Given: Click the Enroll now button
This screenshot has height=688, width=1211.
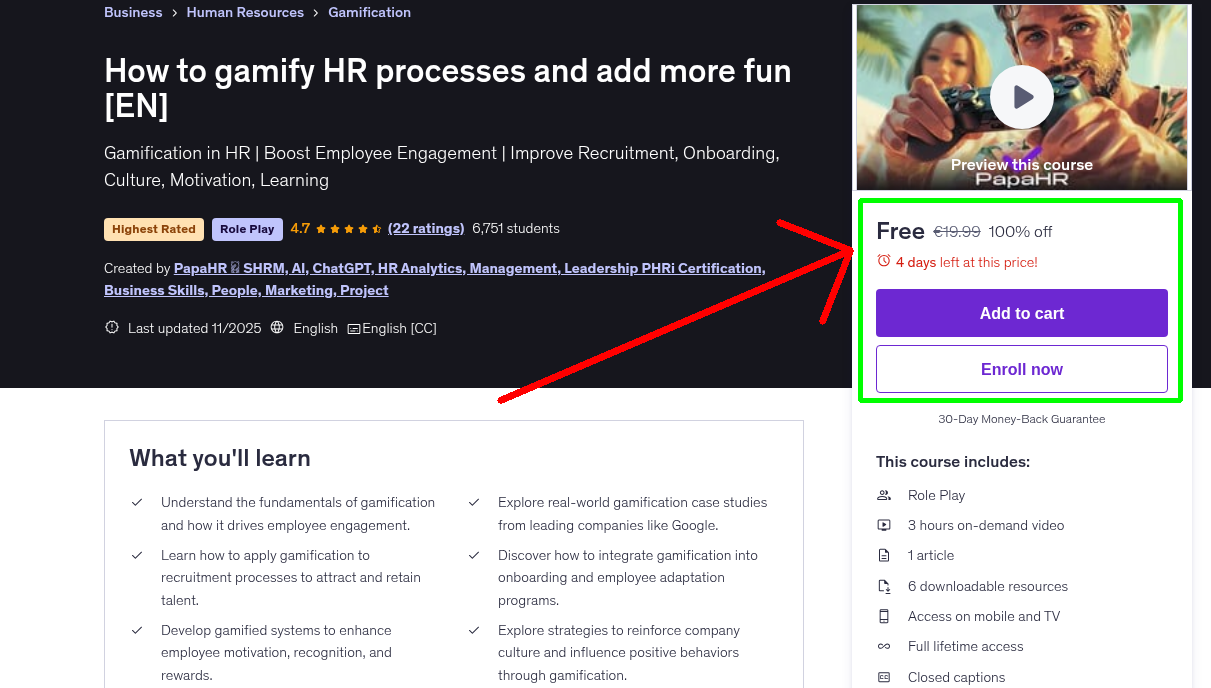Looking at the screenshot, I should [x=1021, y=369].
